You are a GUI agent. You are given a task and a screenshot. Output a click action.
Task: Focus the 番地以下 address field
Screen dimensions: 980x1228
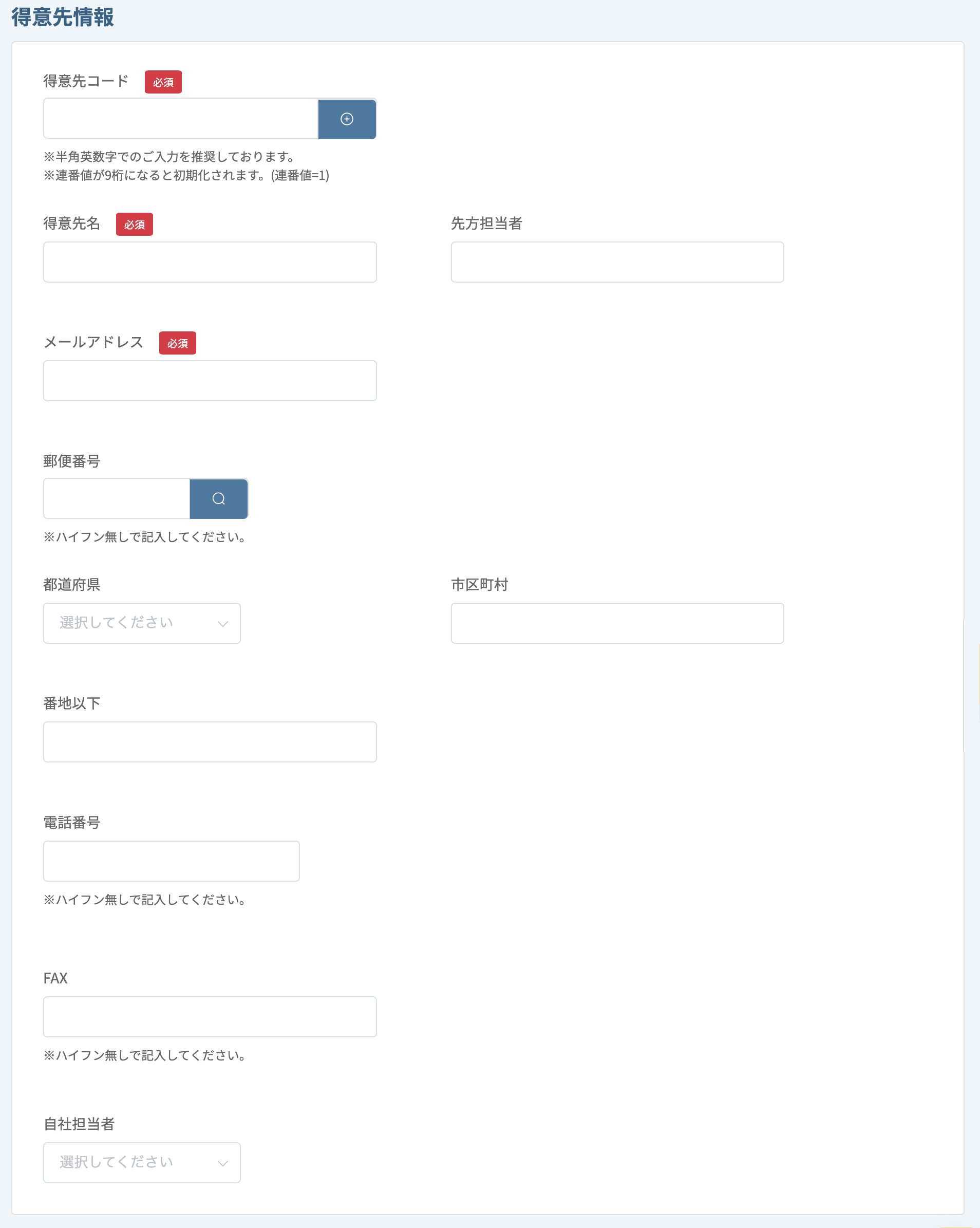(x=210, y=742)
